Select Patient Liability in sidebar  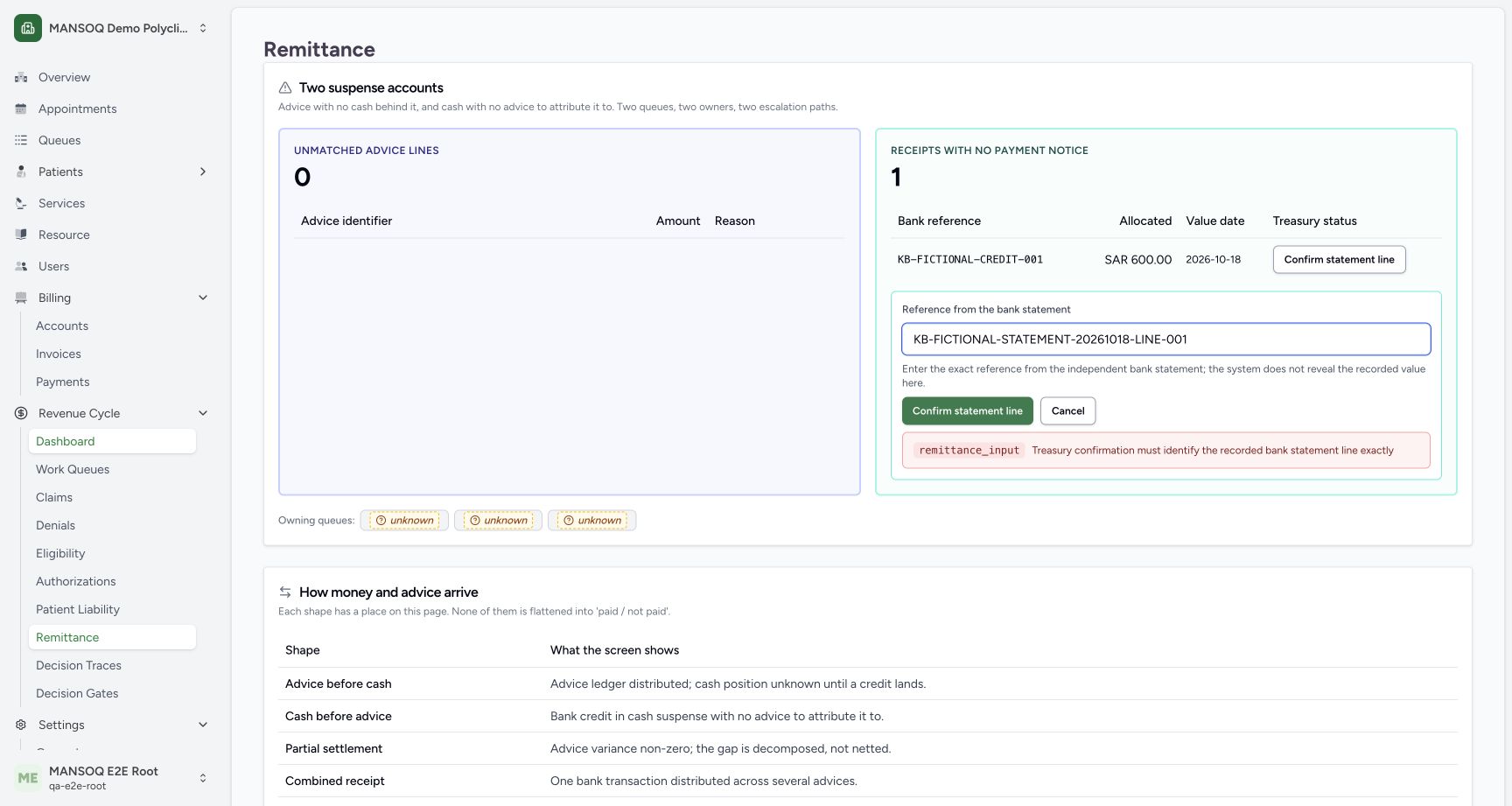pos(78,609)
